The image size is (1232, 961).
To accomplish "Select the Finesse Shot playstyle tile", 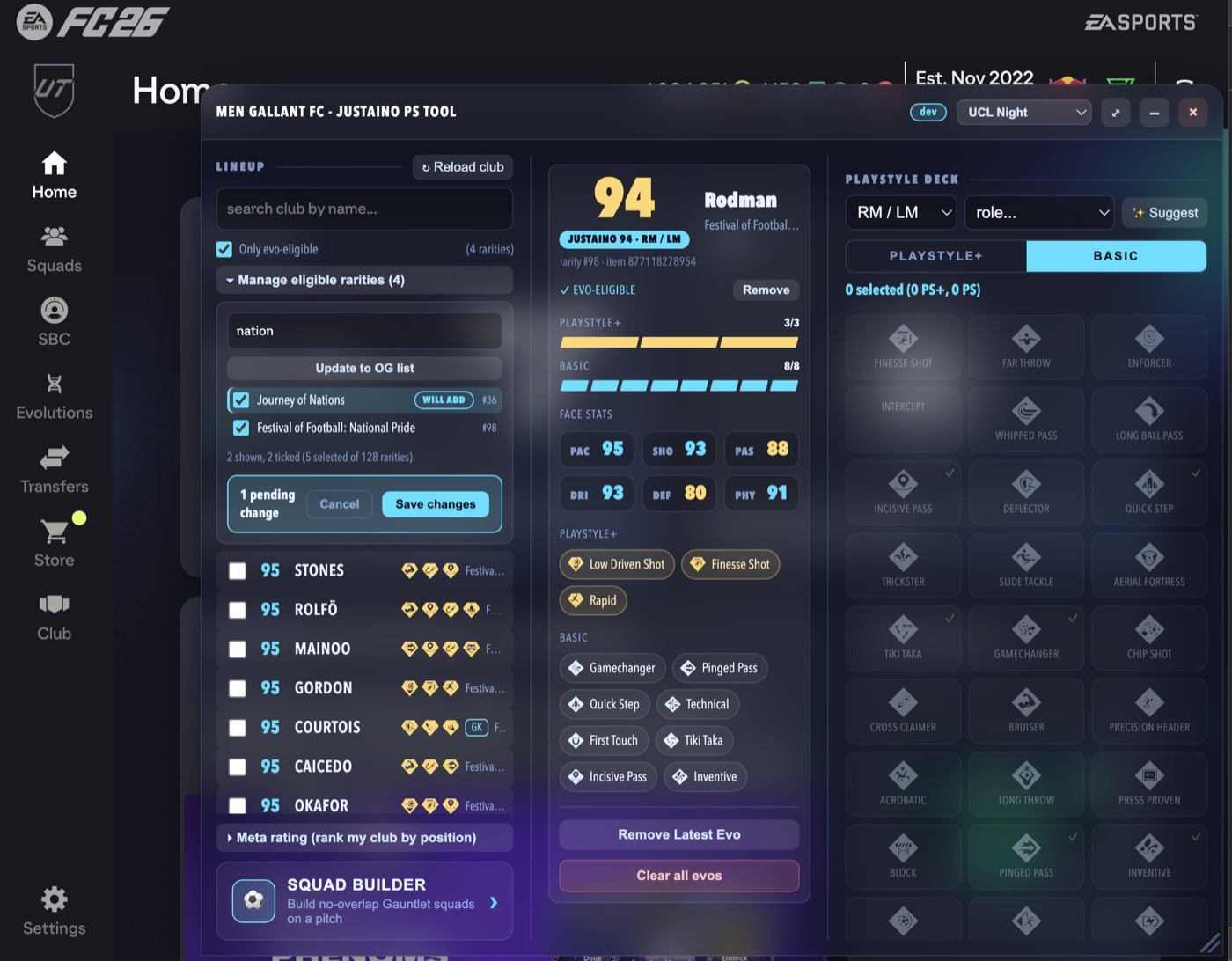I will coord(903,348).
